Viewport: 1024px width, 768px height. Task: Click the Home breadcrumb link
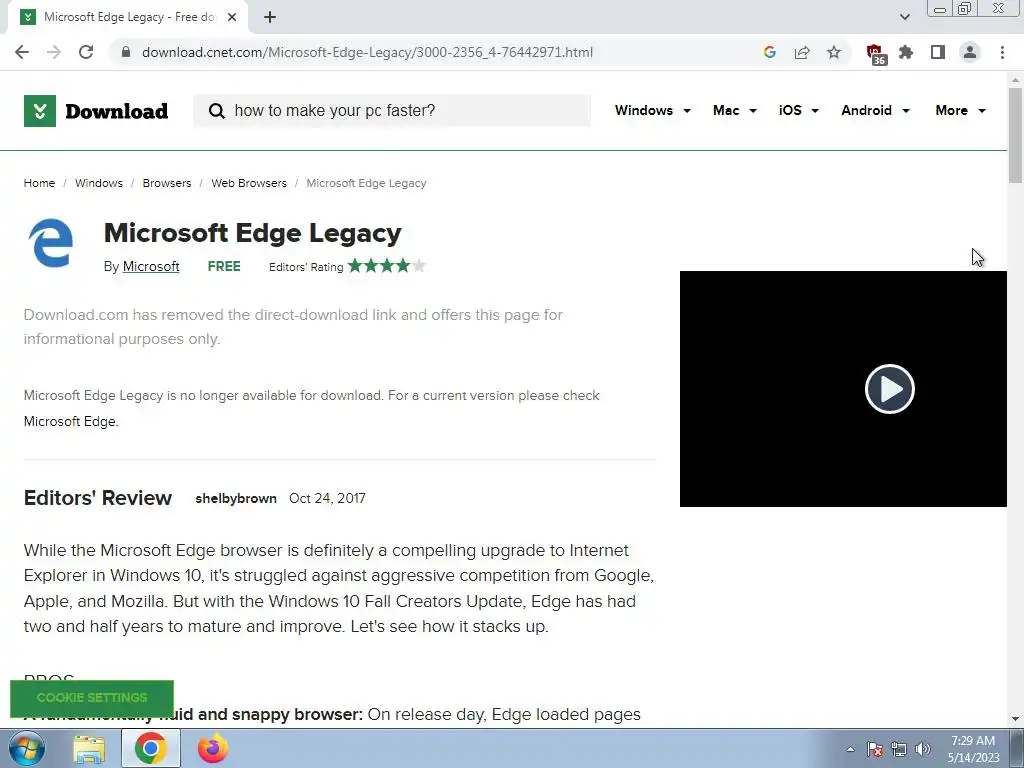[39, 184]
